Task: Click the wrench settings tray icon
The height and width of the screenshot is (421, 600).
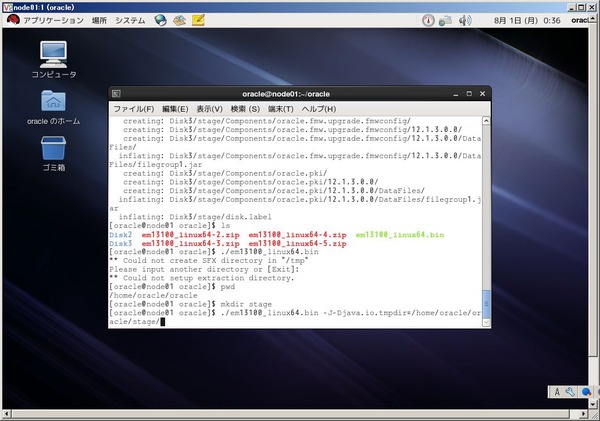Action: (570, 392)
